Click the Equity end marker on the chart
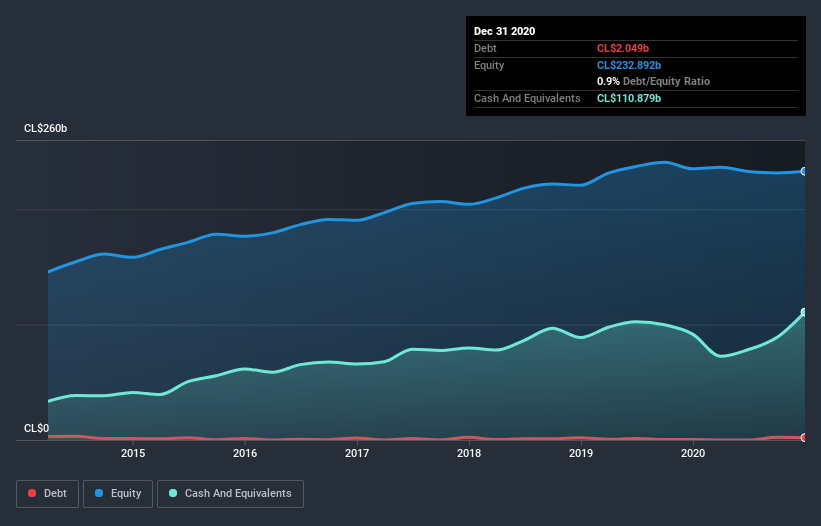The height and width of the screenshot is (526, 821). click(804, 172)
